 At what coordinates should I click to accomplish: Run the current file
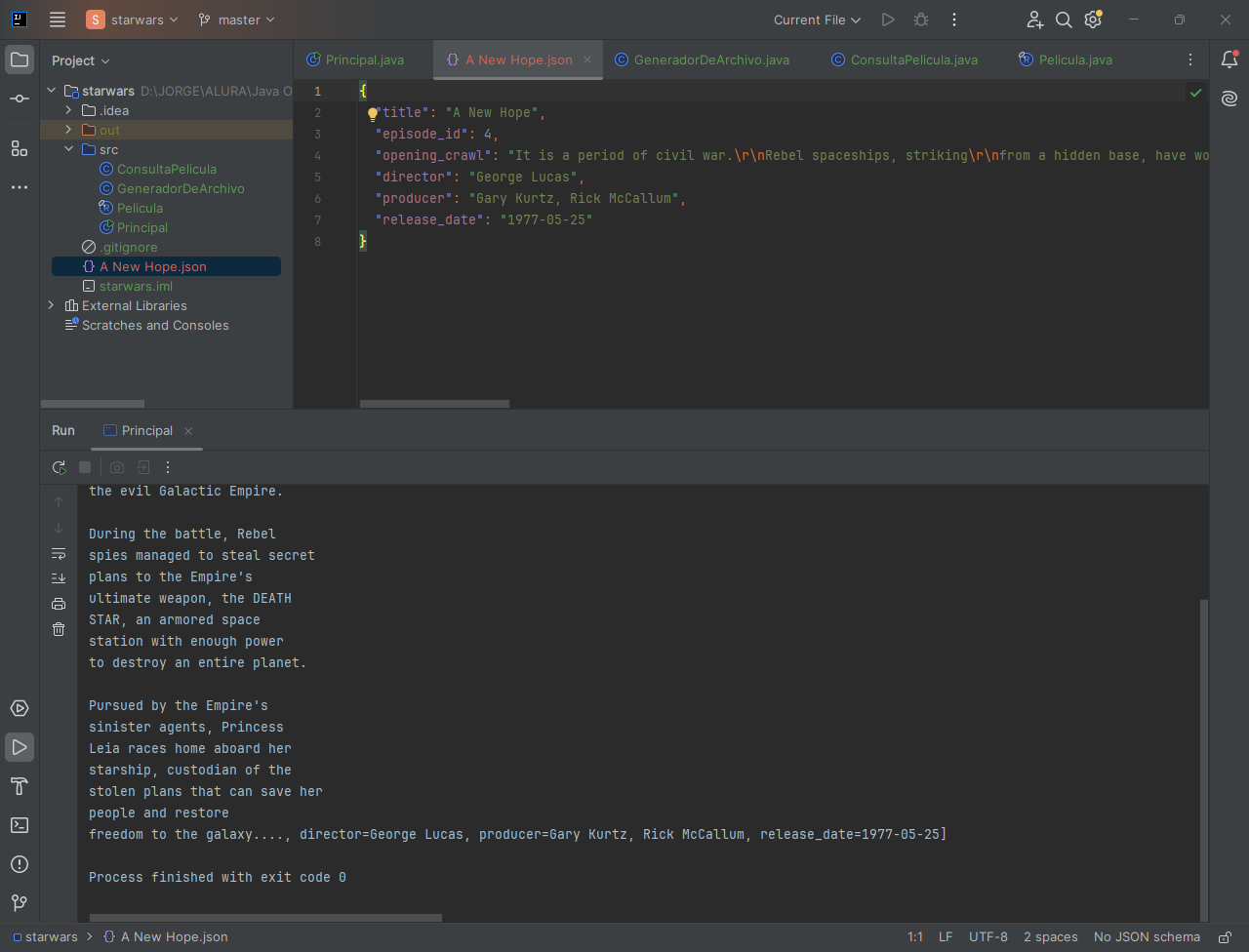pyautogui.click(x=888, y=20)
